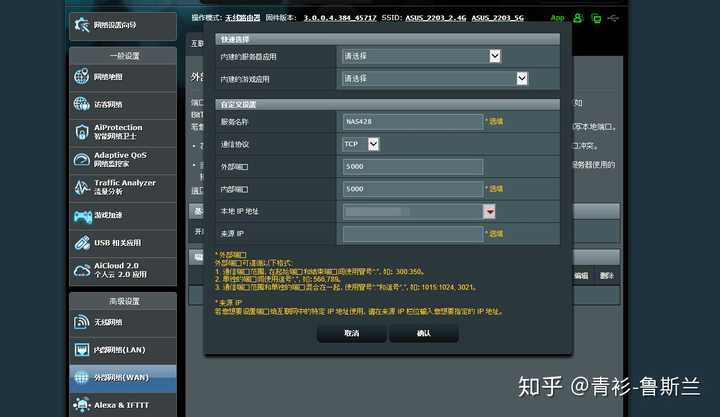Open the network setup wizard icon
This screenshot has height=417, width=720.
[x=82, y=25]
